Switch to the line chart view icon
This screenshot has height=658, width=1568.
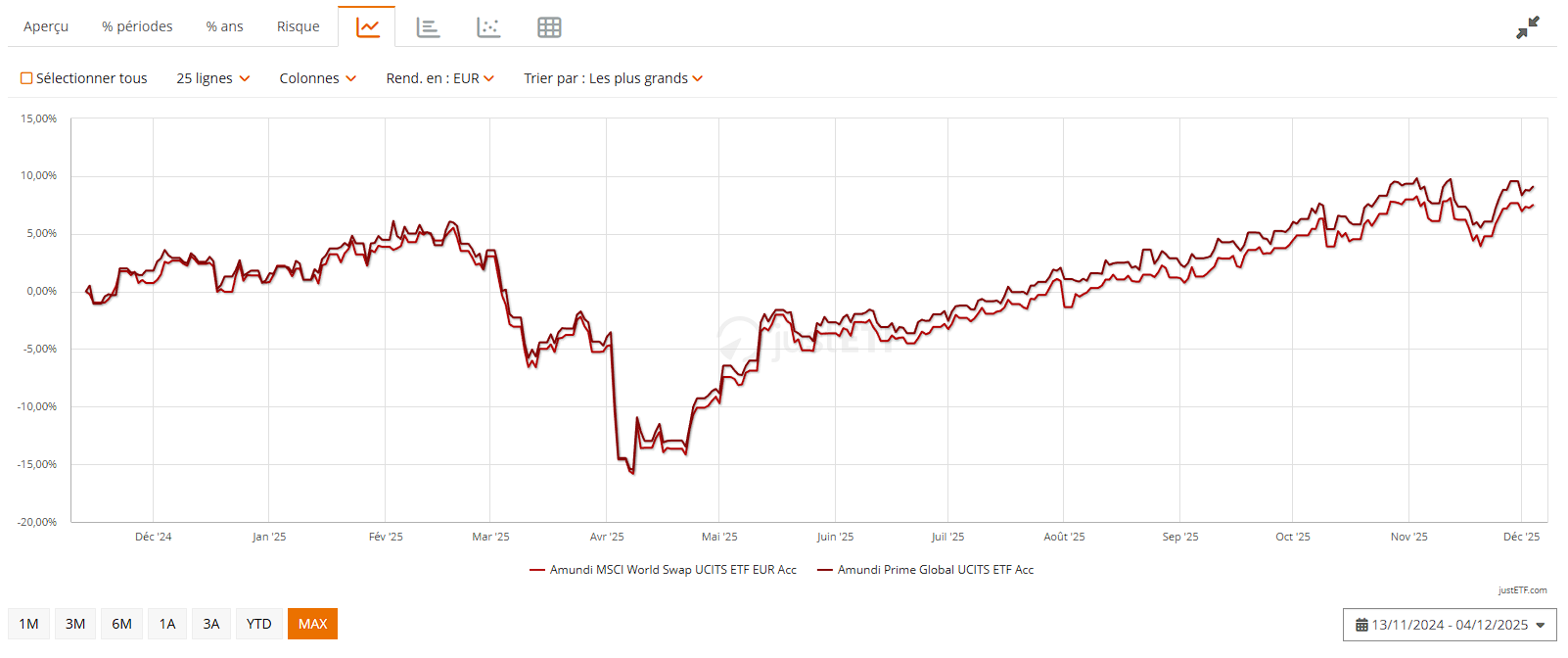tap(367, 27)
